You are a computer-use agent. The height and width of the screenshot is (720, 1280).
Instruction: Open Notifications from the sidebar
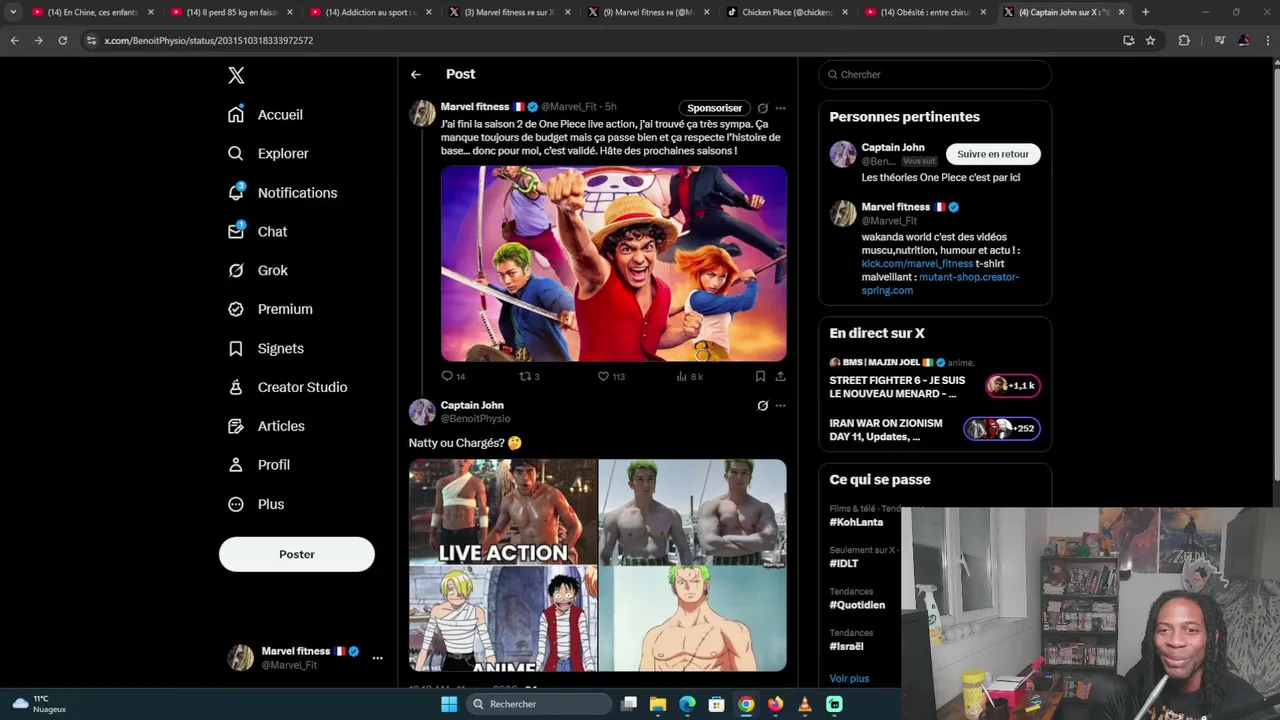[282, 192]
